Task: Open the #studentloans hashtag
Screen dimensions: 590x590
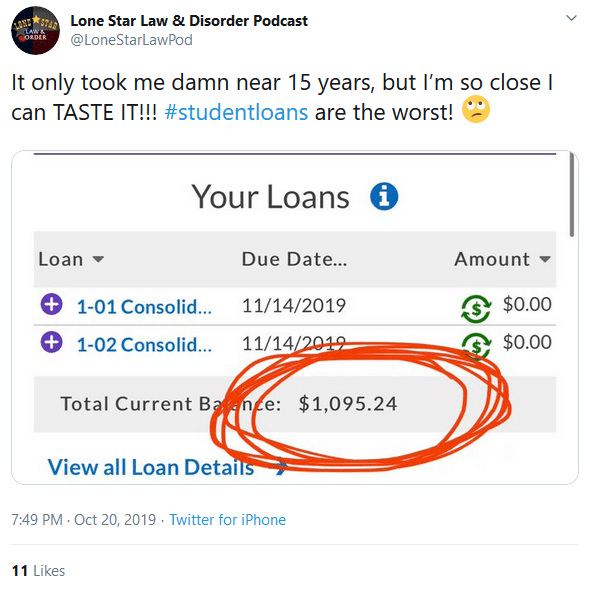Action: [x=236, y=112]
